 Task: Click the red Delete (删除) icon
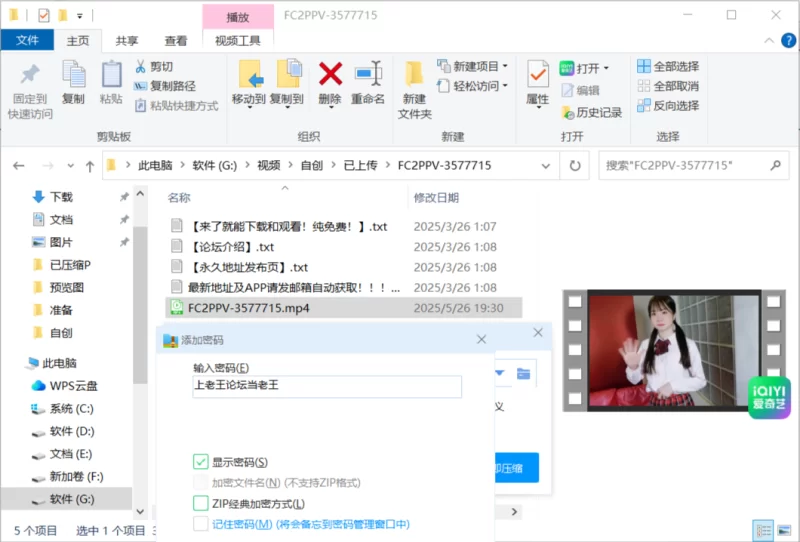[330, 80]
